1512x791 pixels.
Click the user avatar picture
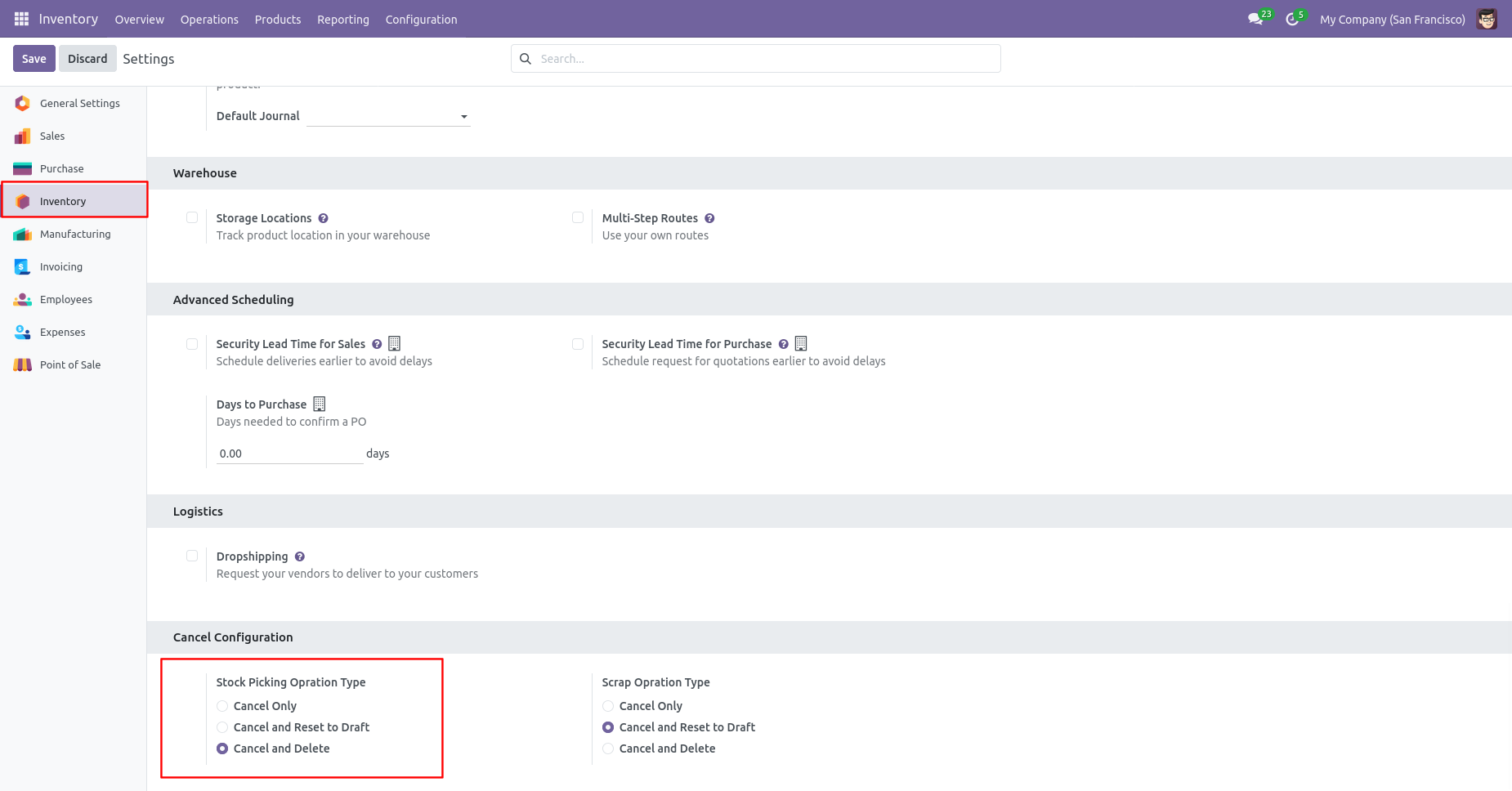[1487, 19]
